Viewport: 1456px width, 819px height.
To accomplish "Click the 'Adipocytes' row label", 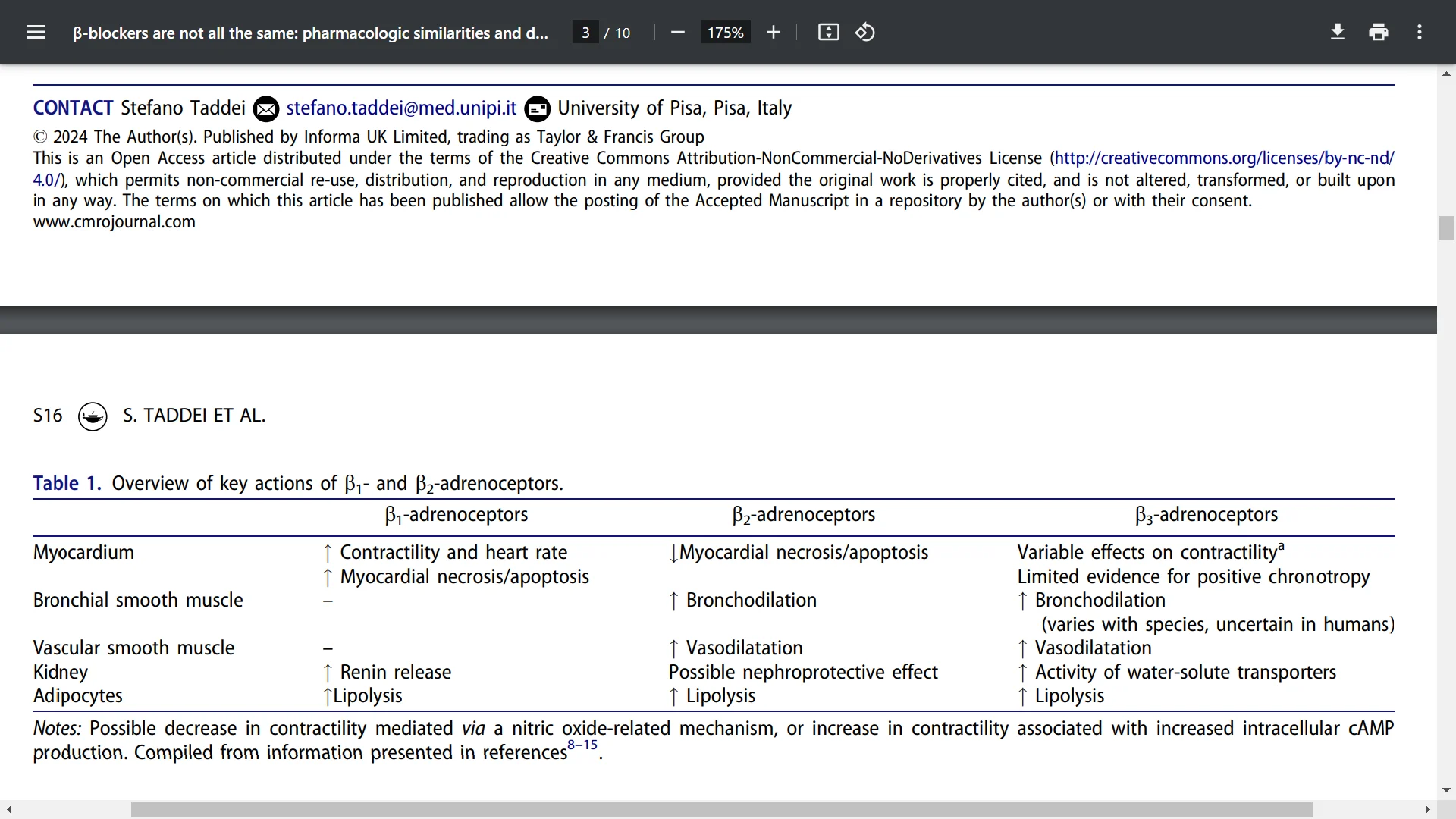I will tap(77, 695).
